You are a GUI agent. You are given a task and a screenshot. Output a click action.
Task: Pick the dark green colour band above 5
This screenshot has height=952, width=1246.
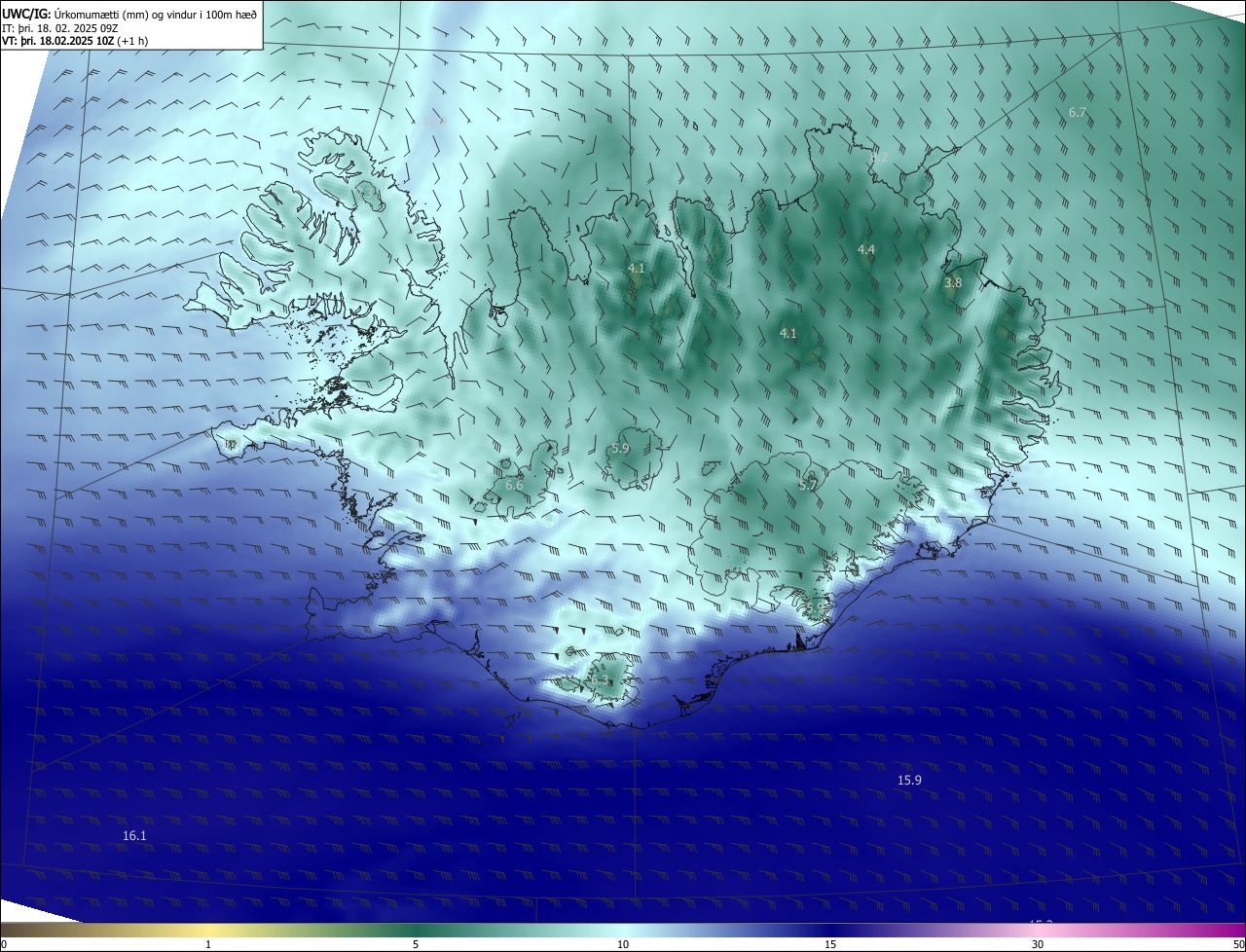[416, 930]
